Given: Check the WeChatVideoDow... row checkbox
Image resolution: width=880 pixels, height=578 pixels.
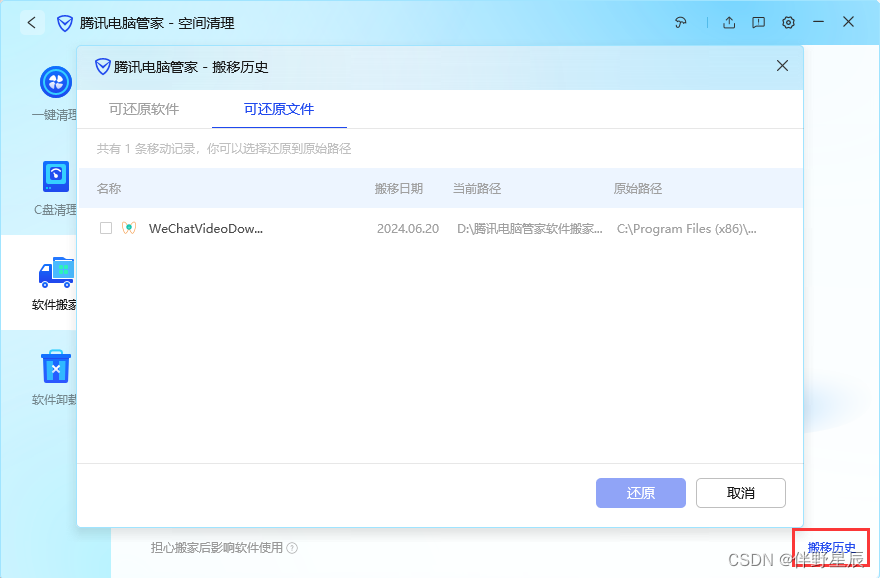Looking at the screenshot, I should point(106,228).
